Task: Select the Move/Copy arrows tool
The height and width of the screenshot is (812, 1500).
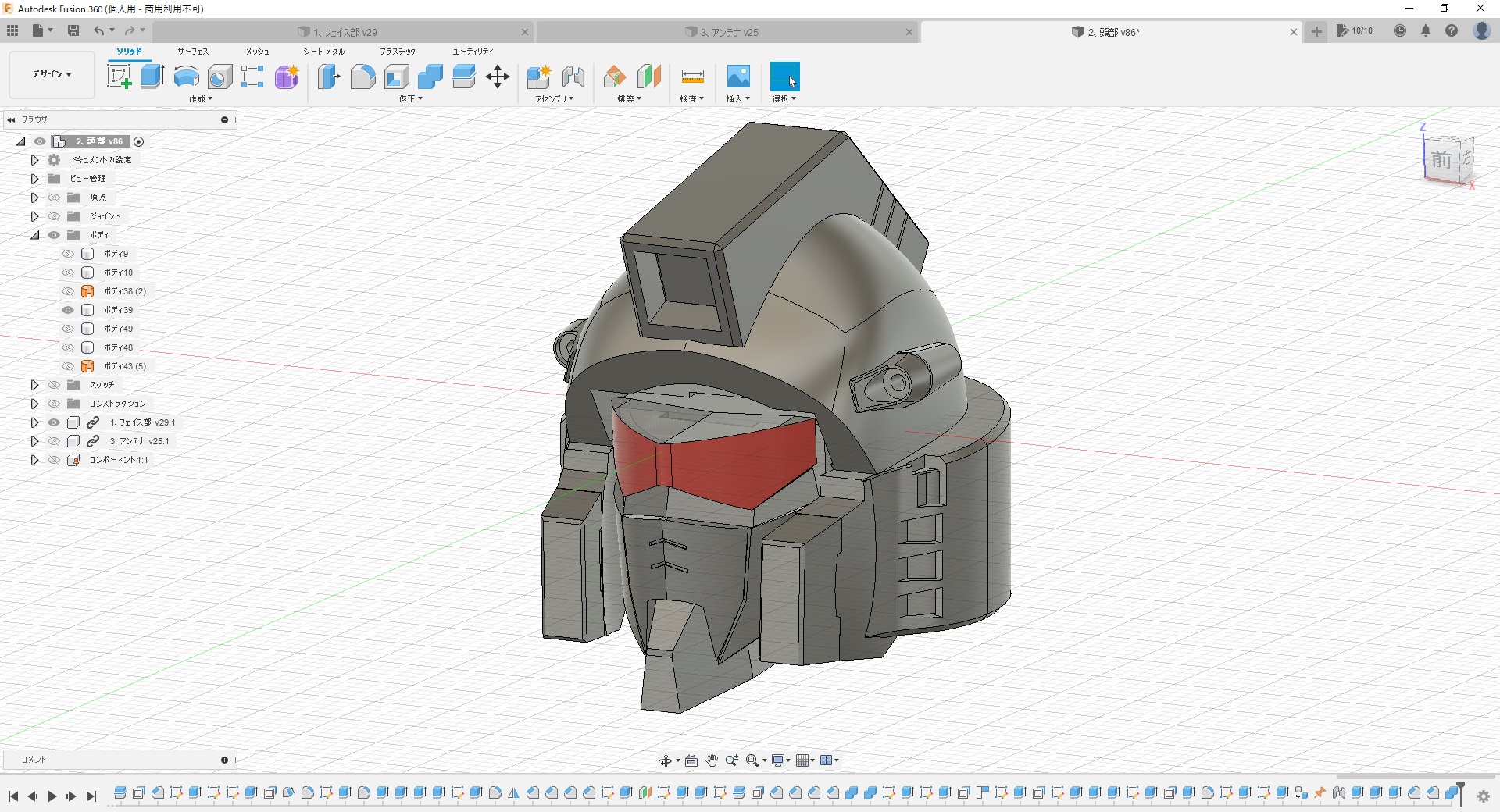Action: 497,77
